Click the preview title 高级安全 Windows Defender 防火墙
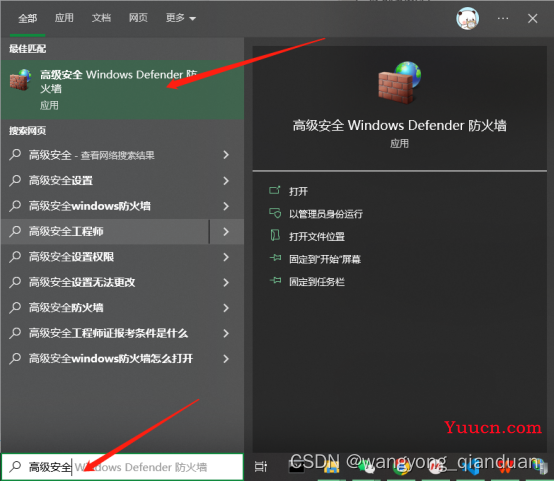This screenshot has height=482, width=554. coord(400,125)
